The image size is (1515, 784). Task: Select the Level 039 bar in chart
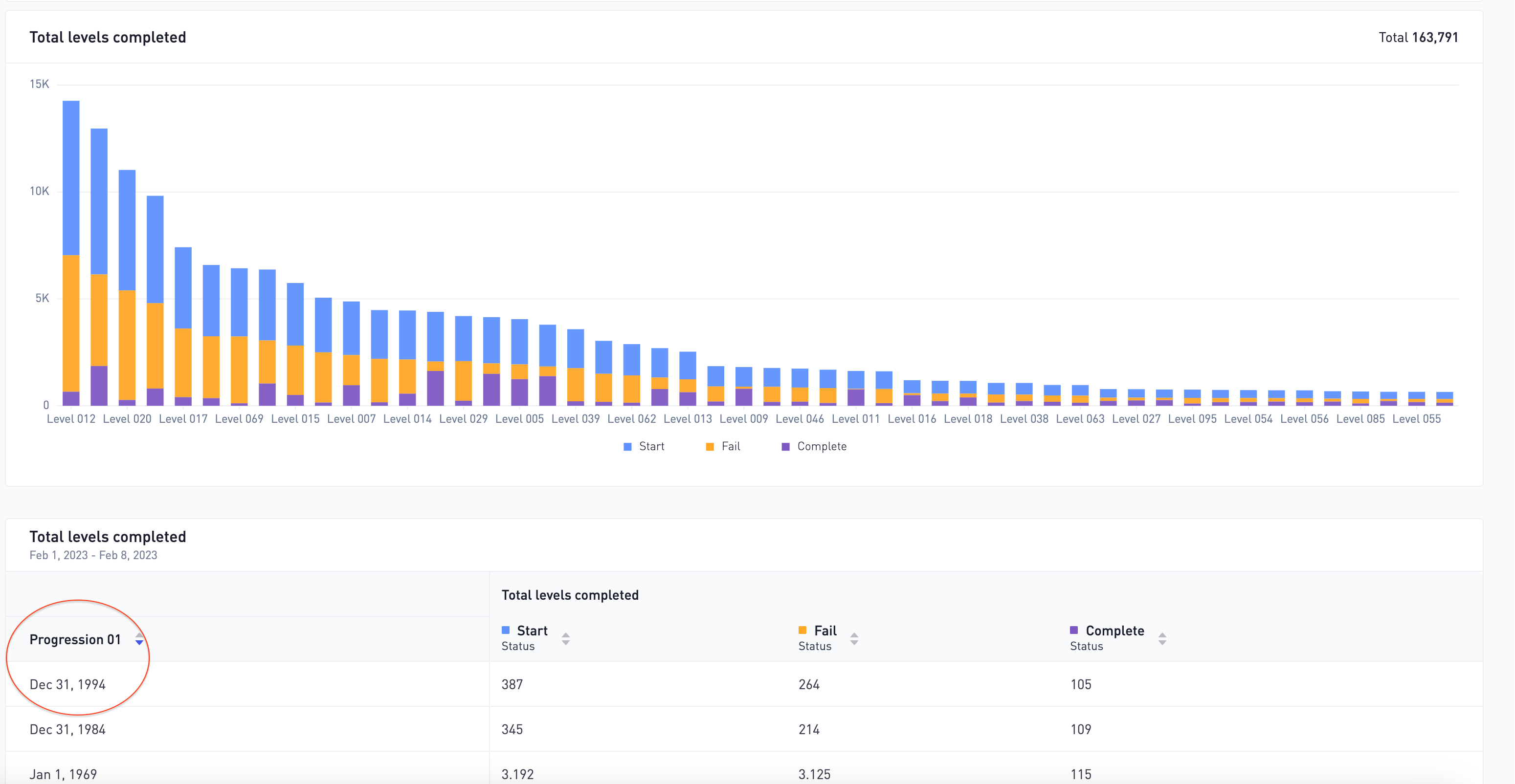click(576, 367)
